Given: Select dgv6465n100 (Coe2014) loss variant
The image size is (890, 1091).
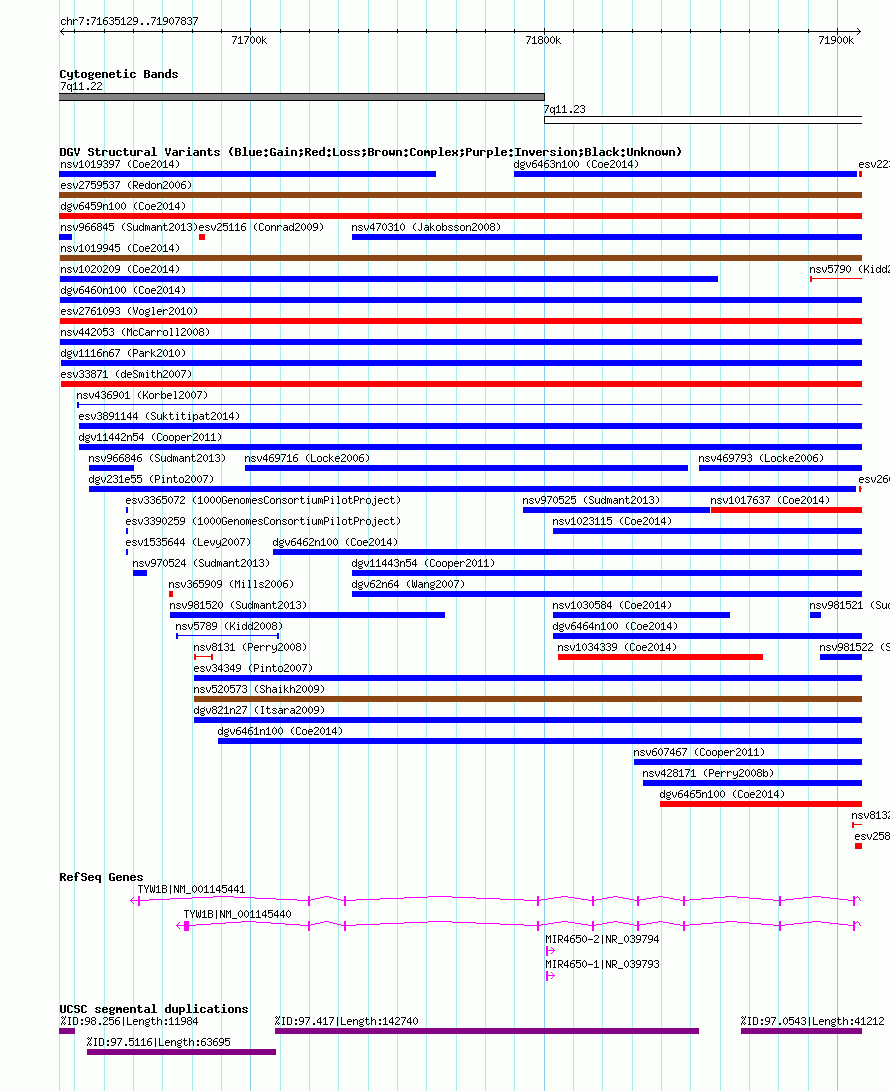Looking at the screenshot, I should [x=761, y=804].
